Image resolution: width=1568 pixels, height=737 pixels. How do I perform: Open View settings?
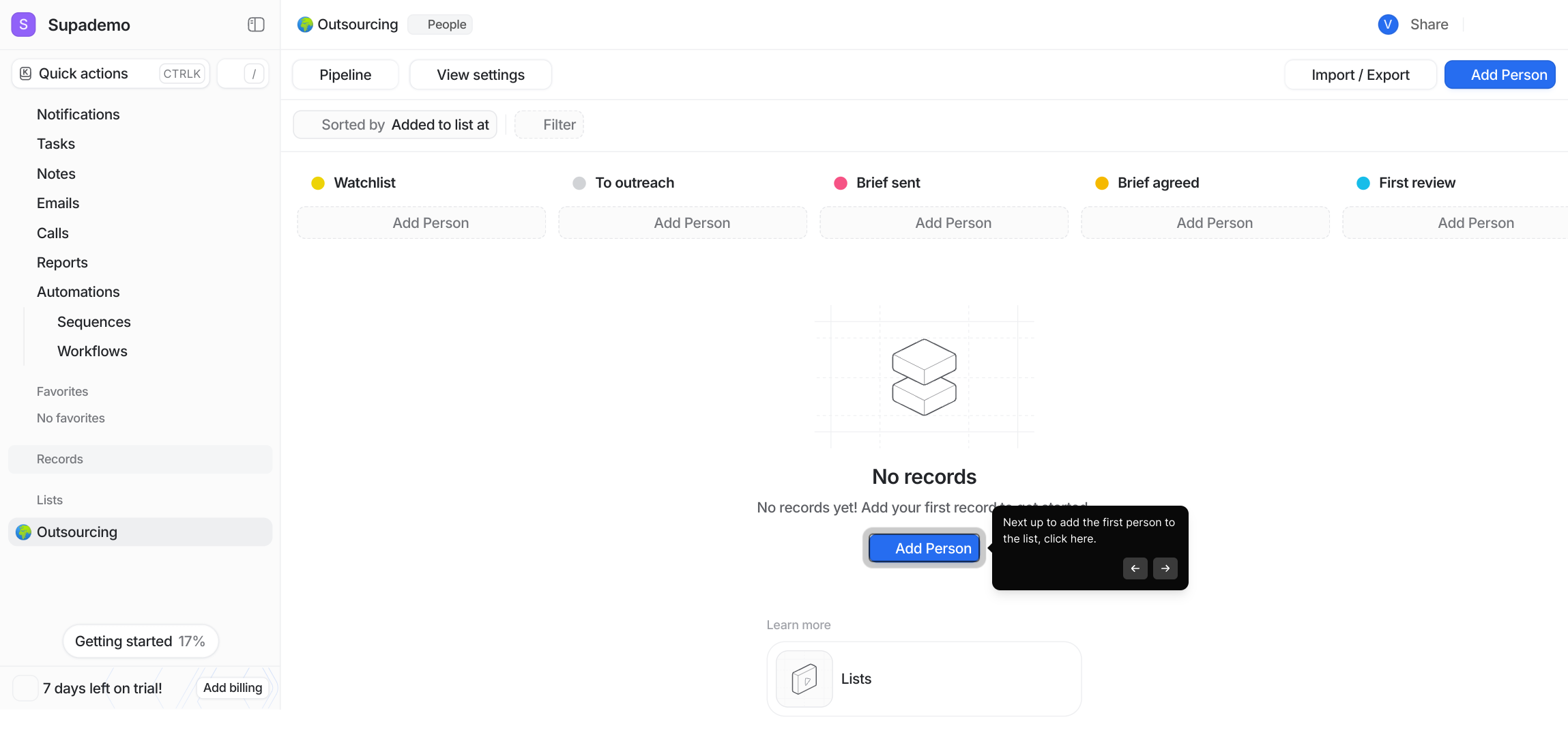(480, 75)
